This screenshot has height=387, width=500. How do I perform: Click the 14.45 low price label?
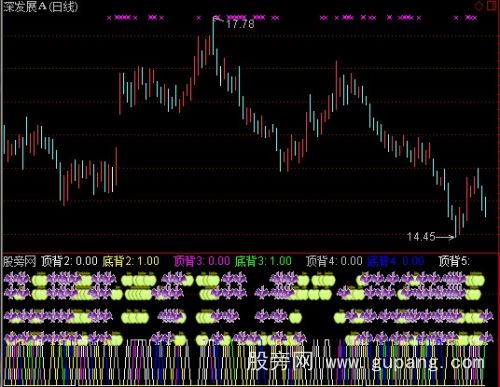[x=421, y=237]
